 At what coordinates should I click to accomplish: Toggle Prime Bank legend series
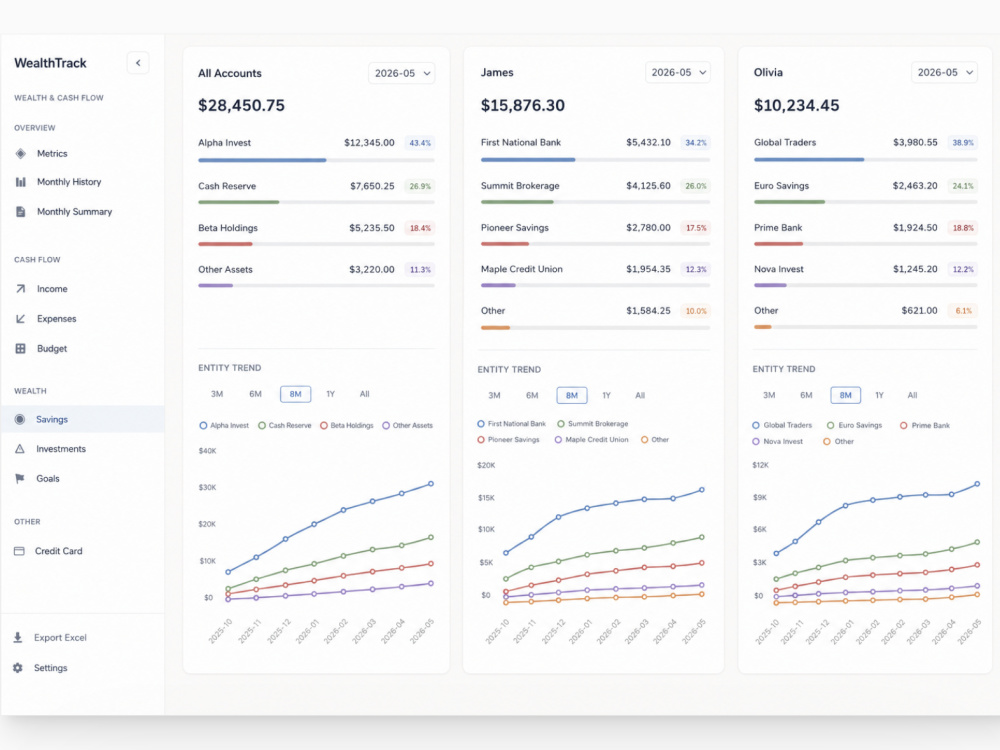(x=925, y=425)
